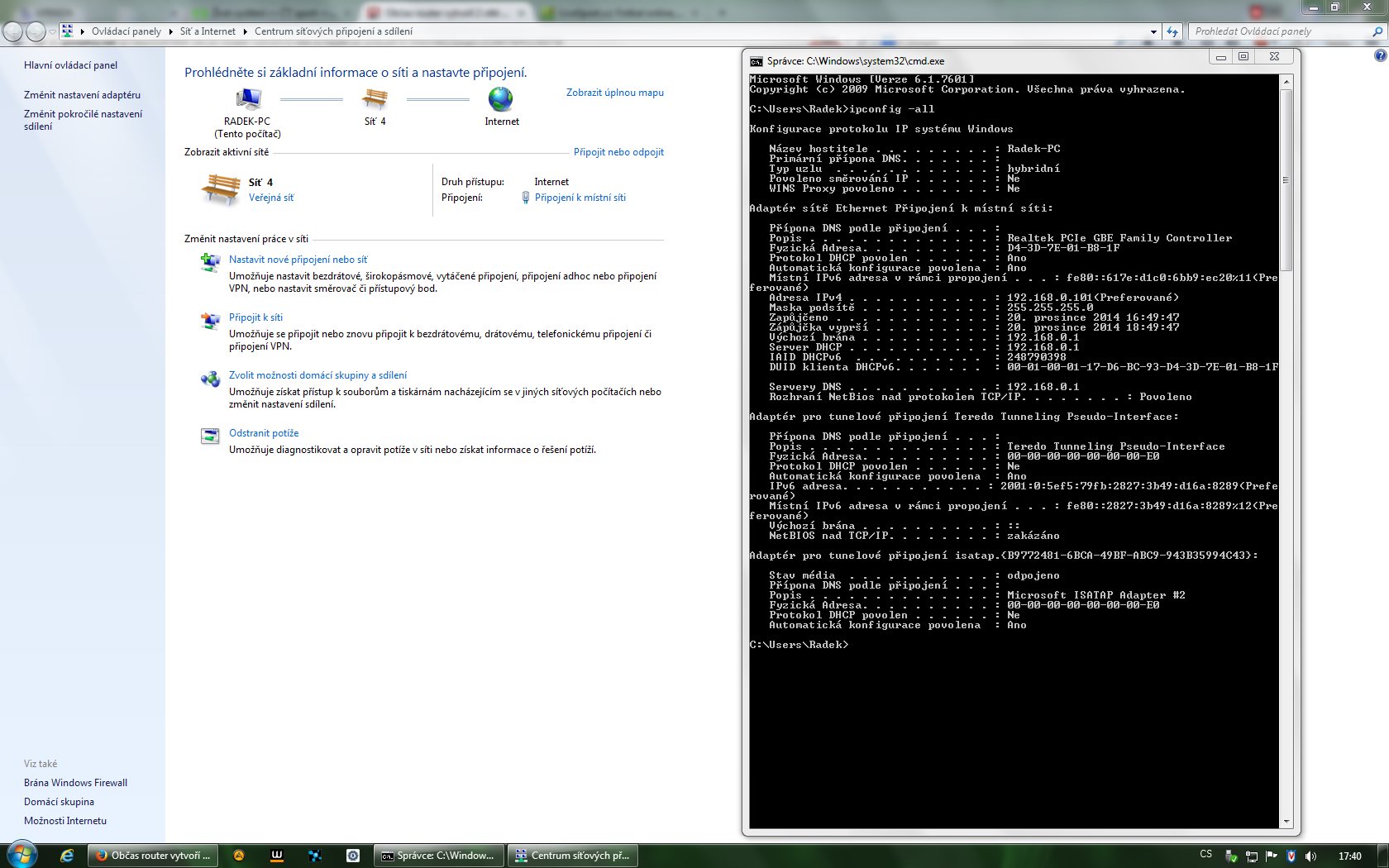Switch to the Centrum síťových taskbar window
The width and height of the screenshot is (1389, 868).
click(x=573, y=856)
